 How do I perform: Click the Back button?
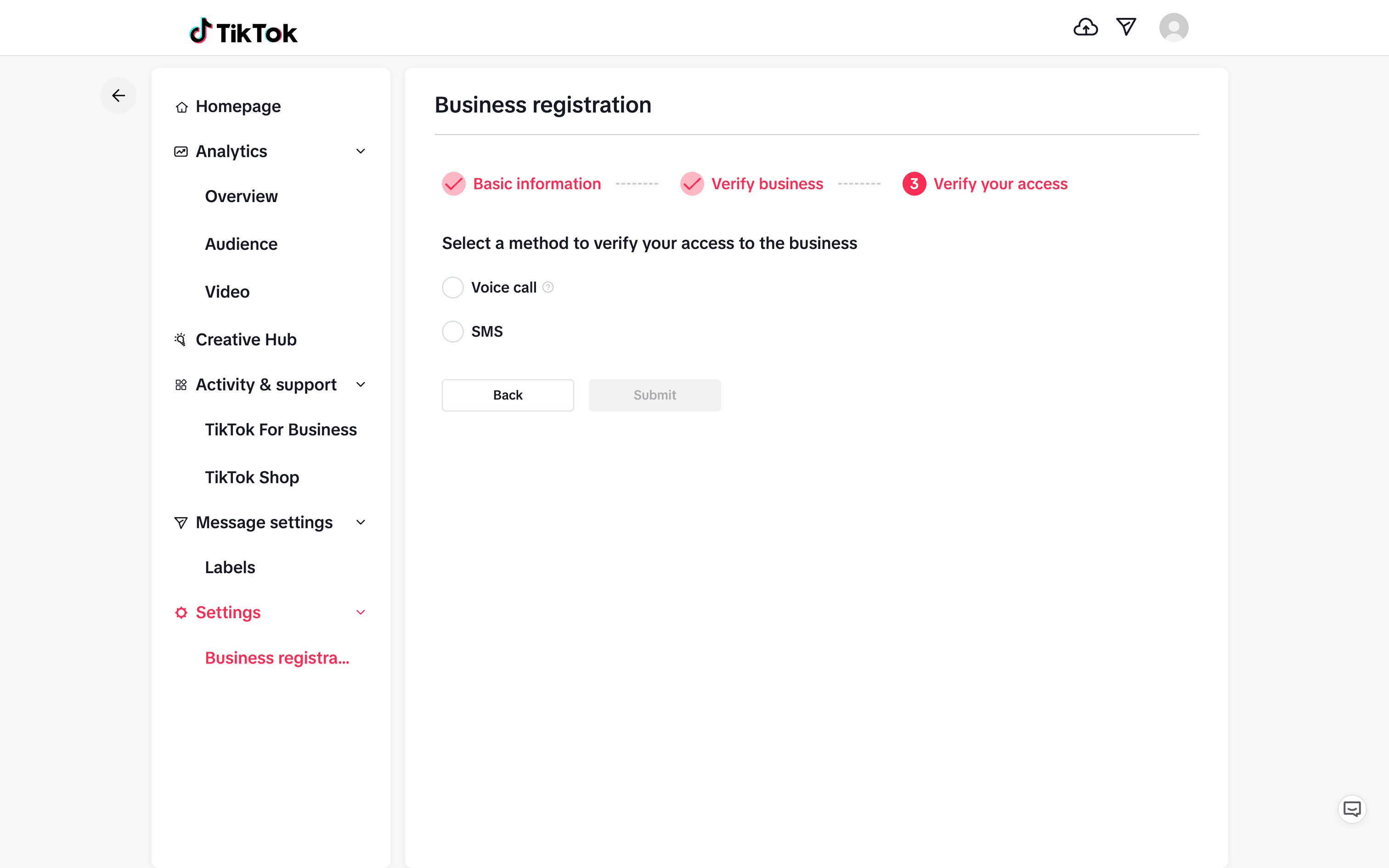508,395
